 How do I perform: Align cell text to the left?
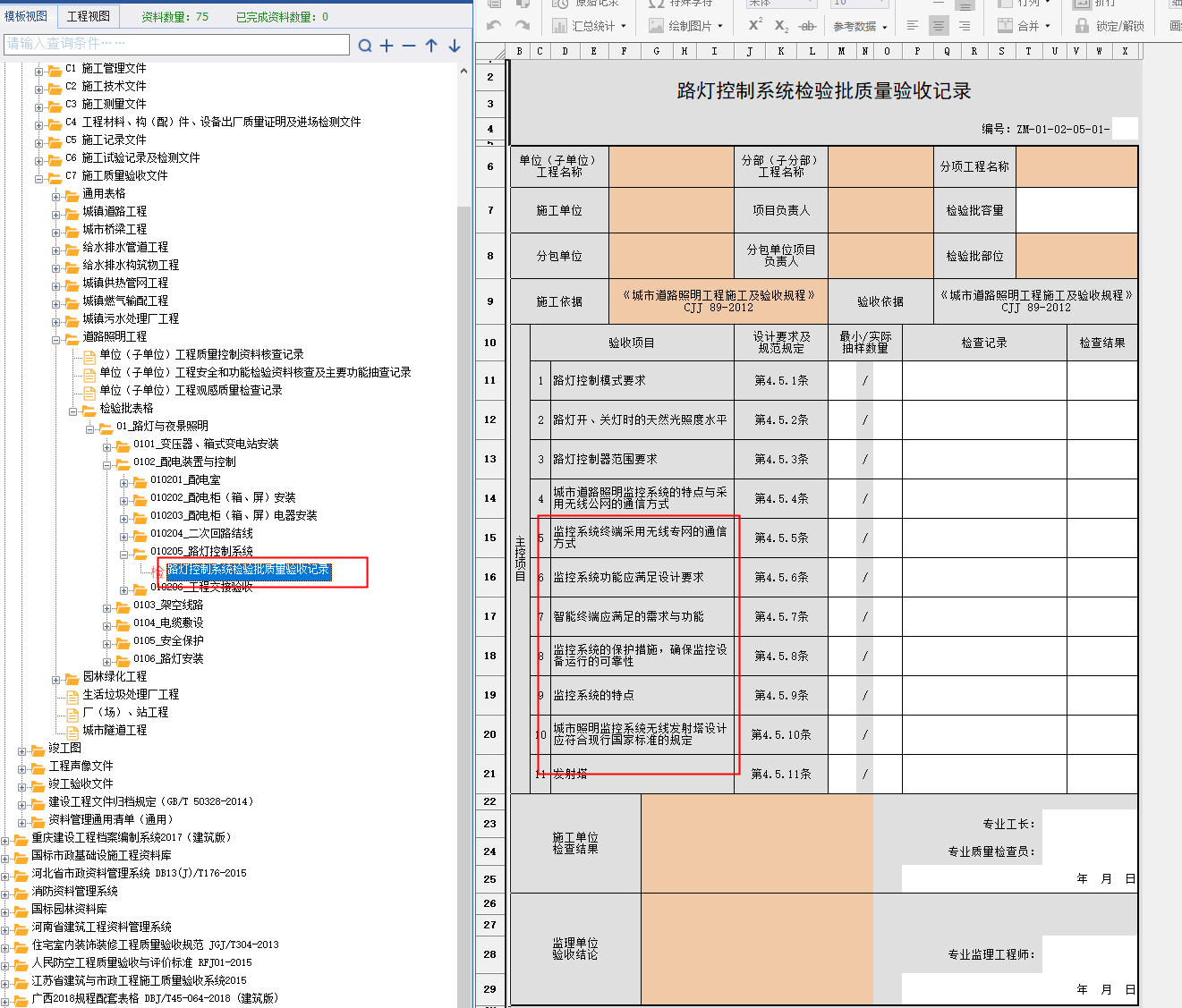click(913, 26)
